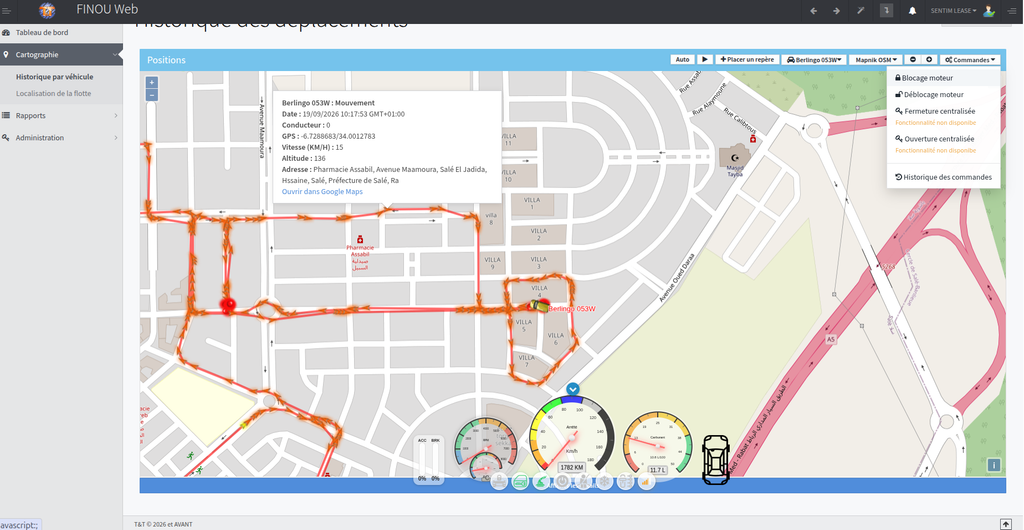Click the minus button in Positions toolbar
The width and height of the screenshot is (1024, 530).
(913, 59)
